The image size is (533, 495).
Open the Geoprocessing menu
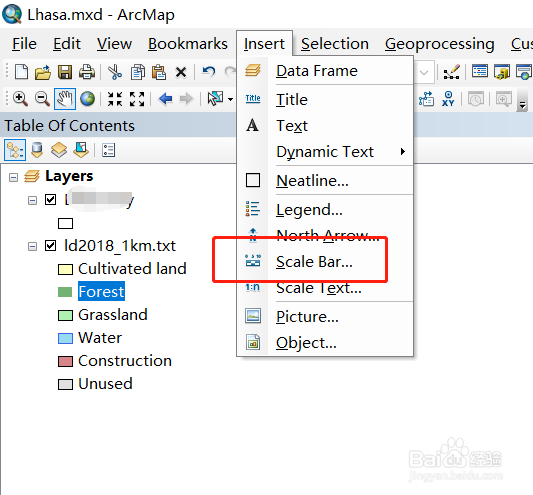[440, 44]
